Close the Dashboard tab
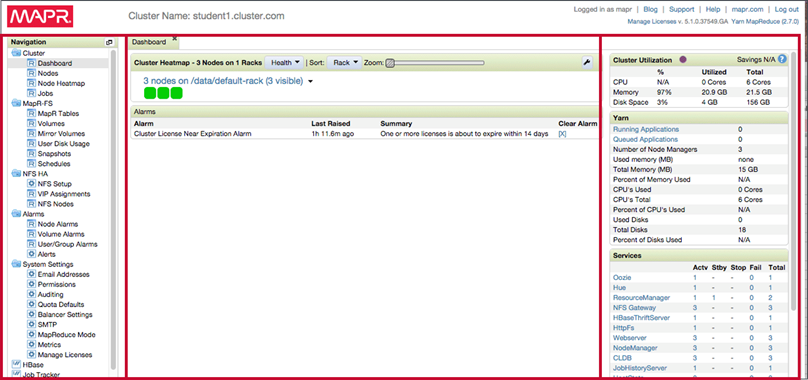 [x=174, y=38]
